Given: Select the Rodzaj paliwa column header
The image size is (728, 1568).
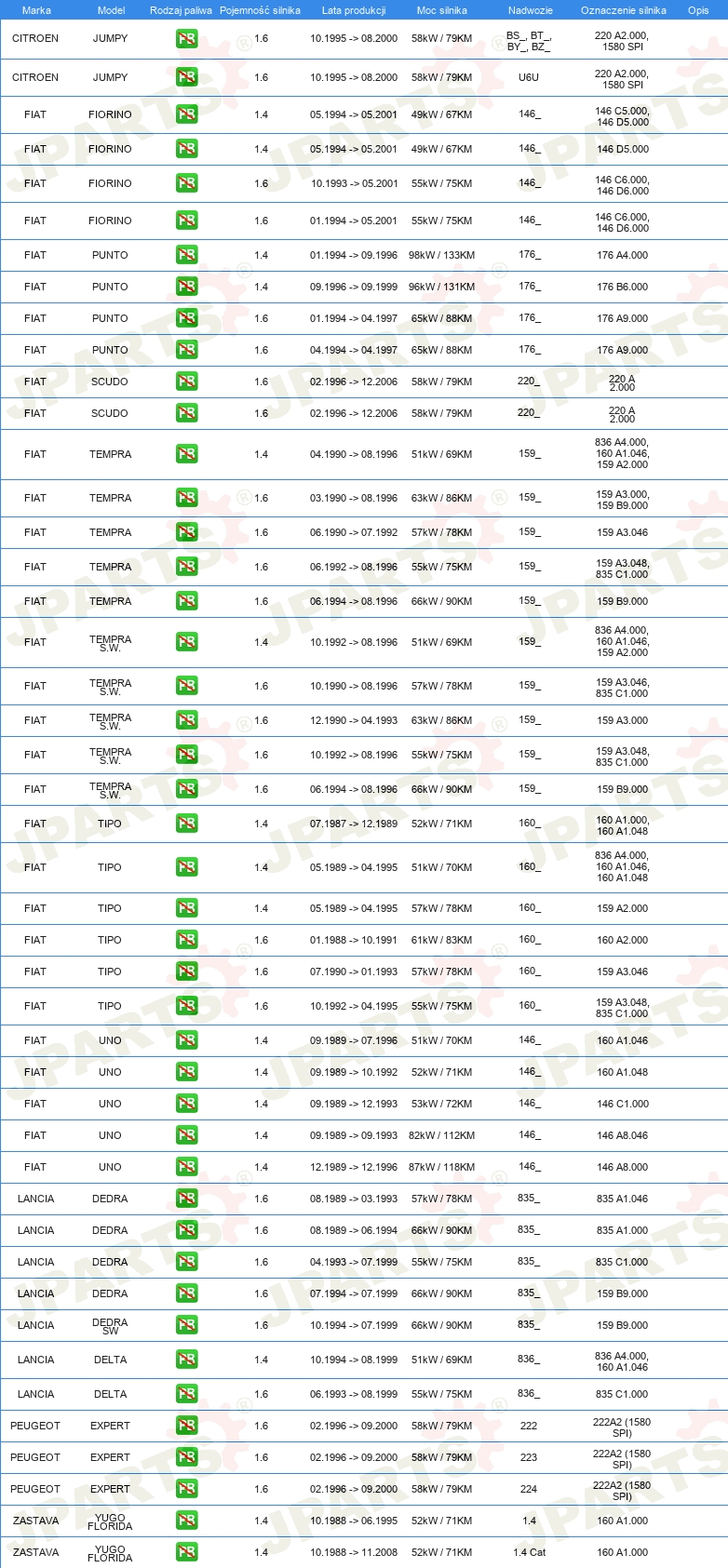Looking at the screenshot, I should (181, 10).
